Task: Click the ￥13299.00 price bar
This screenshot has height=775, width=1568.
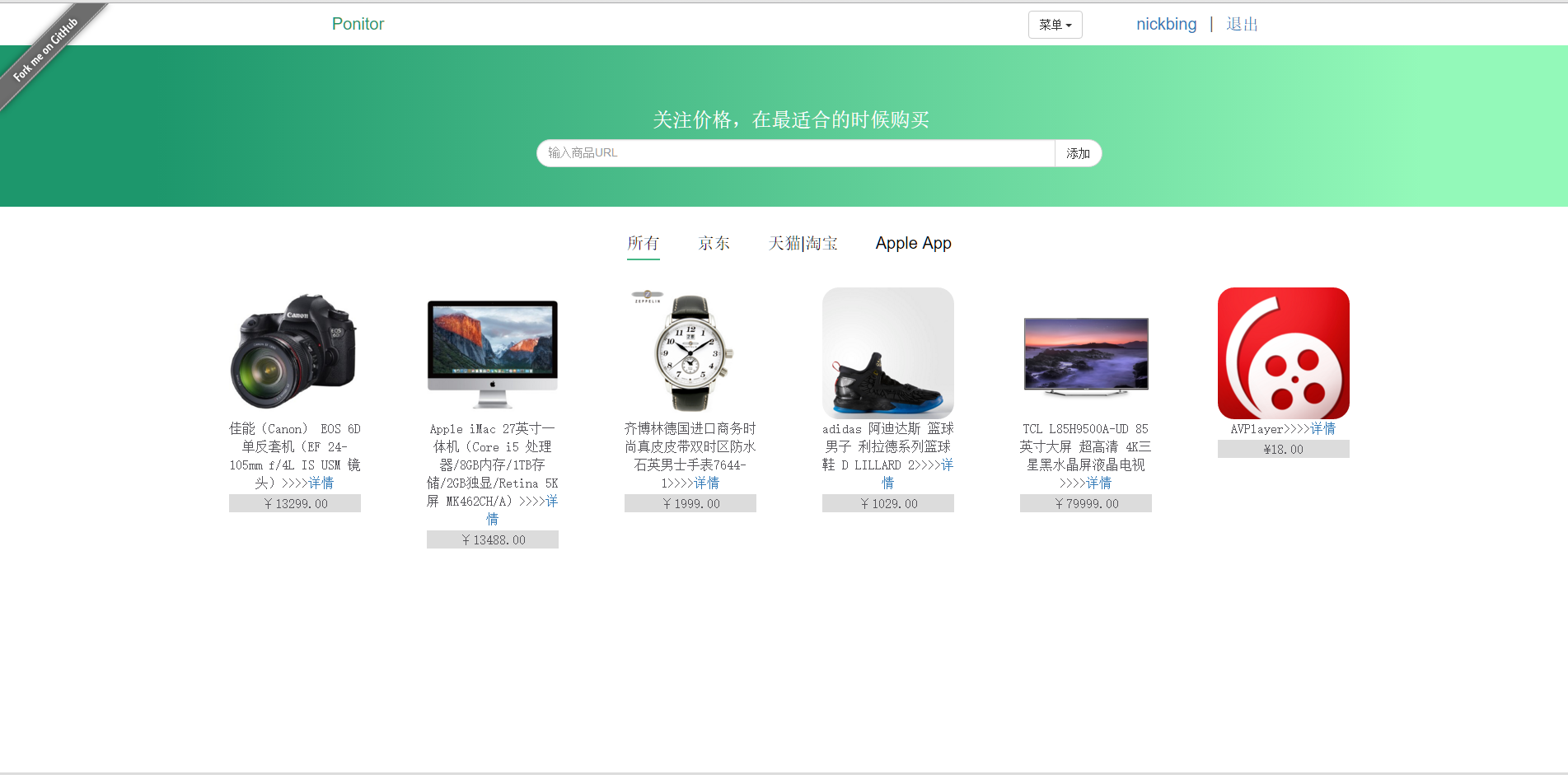Action: coord(295,503)
